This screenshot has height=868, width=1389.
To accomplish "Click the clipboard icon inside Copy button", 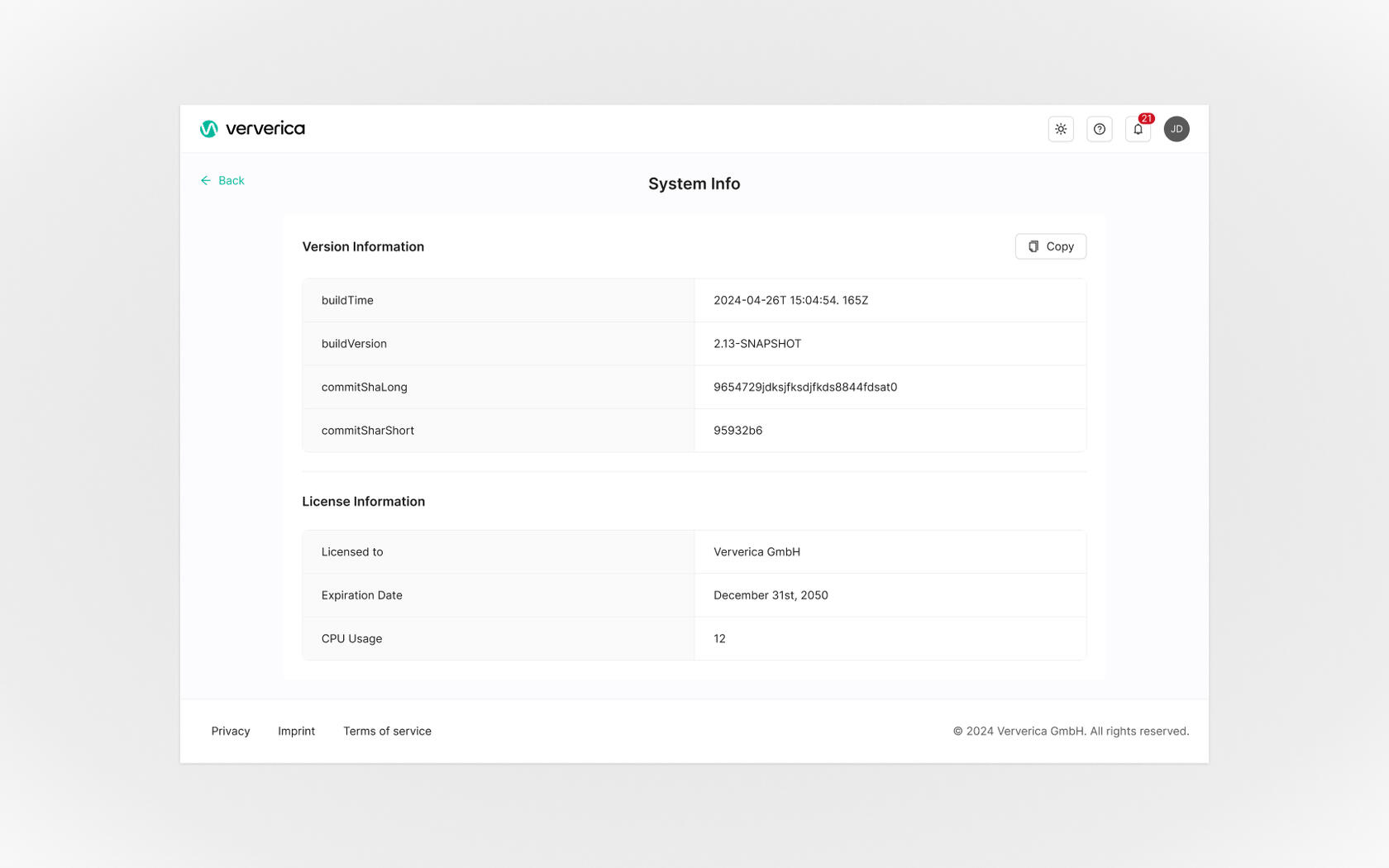I will coord(1033,246).
